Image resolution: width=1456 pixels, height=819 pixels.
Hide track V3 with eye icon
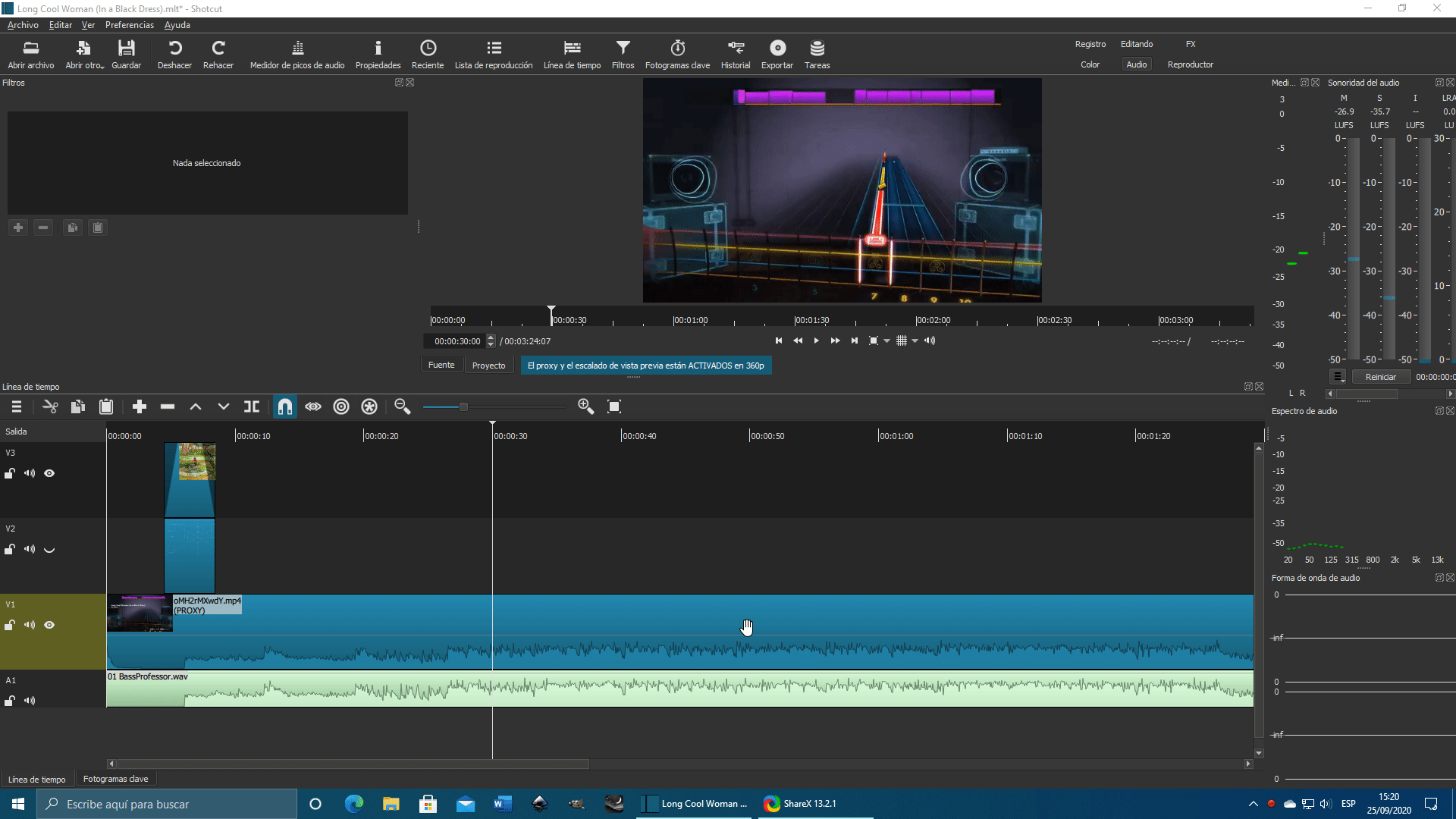(x=49, y=473)
